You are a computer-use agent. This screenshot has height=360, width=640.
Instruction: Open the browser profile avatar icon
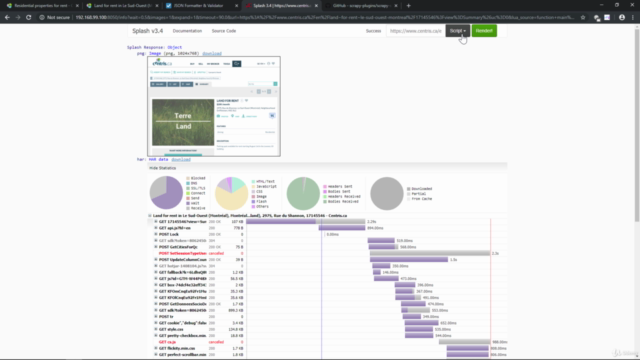click(622, 18)
